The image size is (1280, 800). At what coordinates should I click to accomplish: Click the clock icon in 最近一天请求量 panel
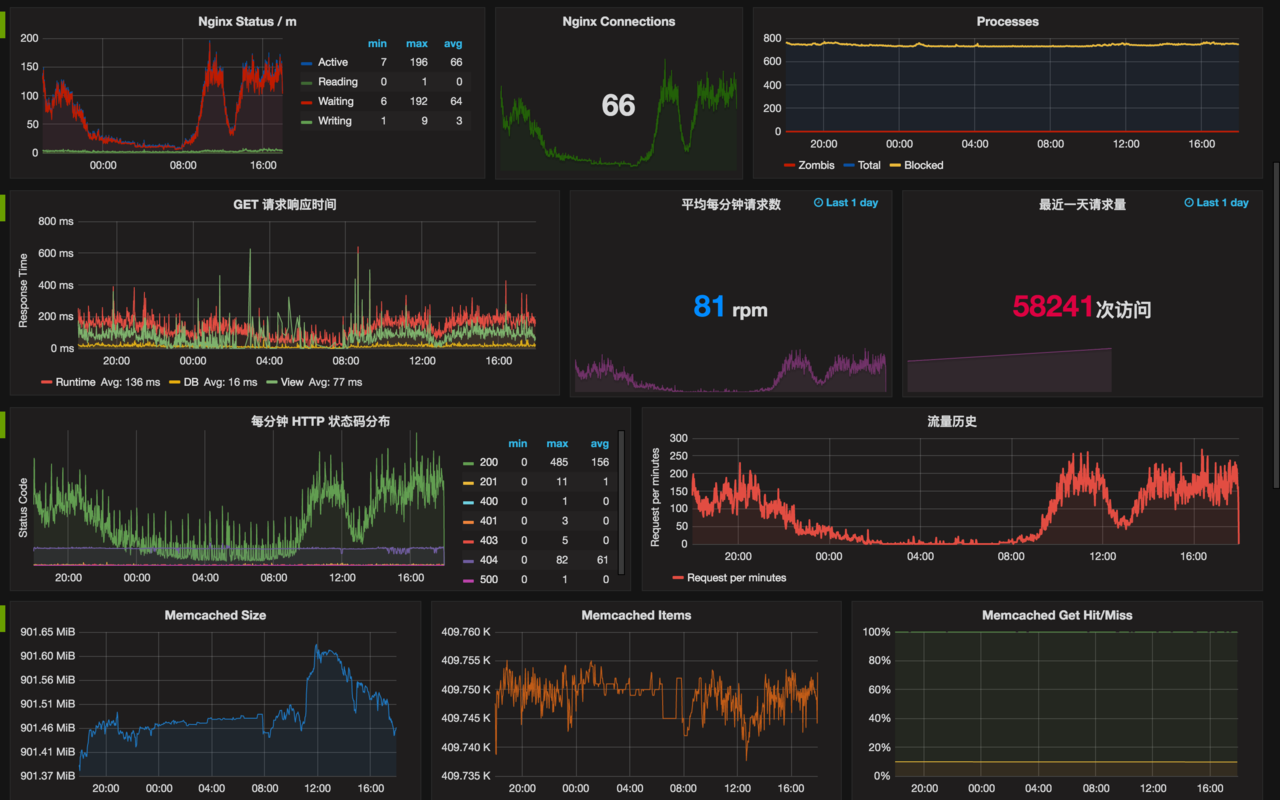point(1189,203)
